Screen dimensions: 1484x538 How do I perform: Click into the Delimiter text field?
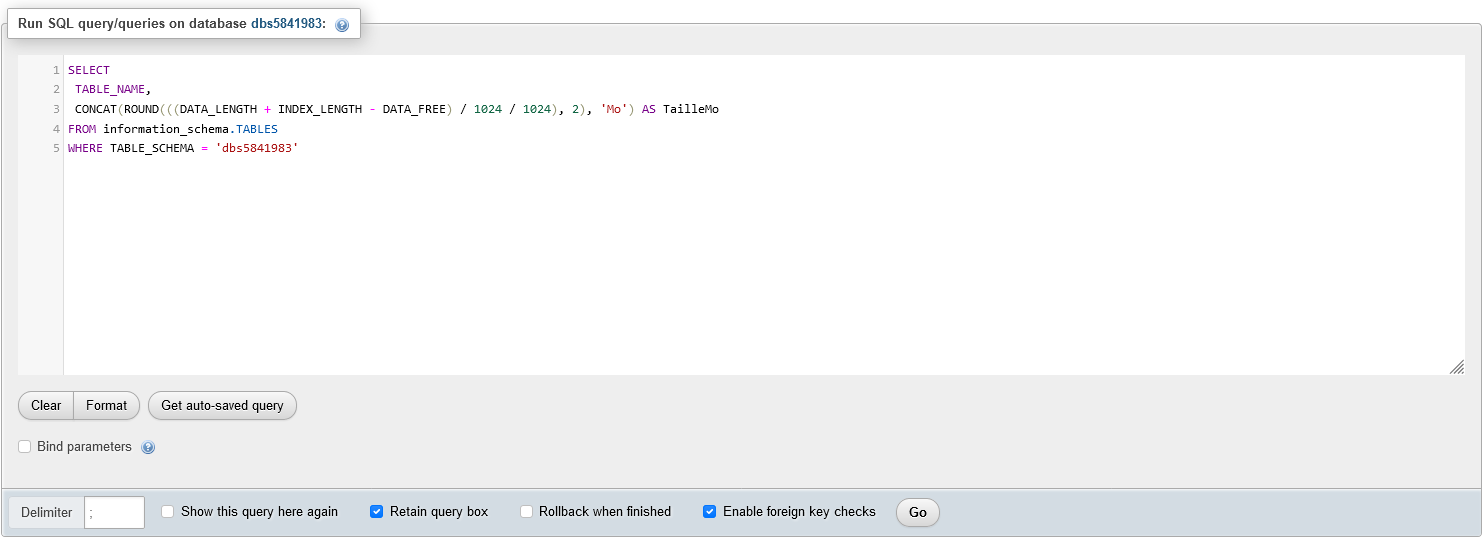[x=114, y=513]
